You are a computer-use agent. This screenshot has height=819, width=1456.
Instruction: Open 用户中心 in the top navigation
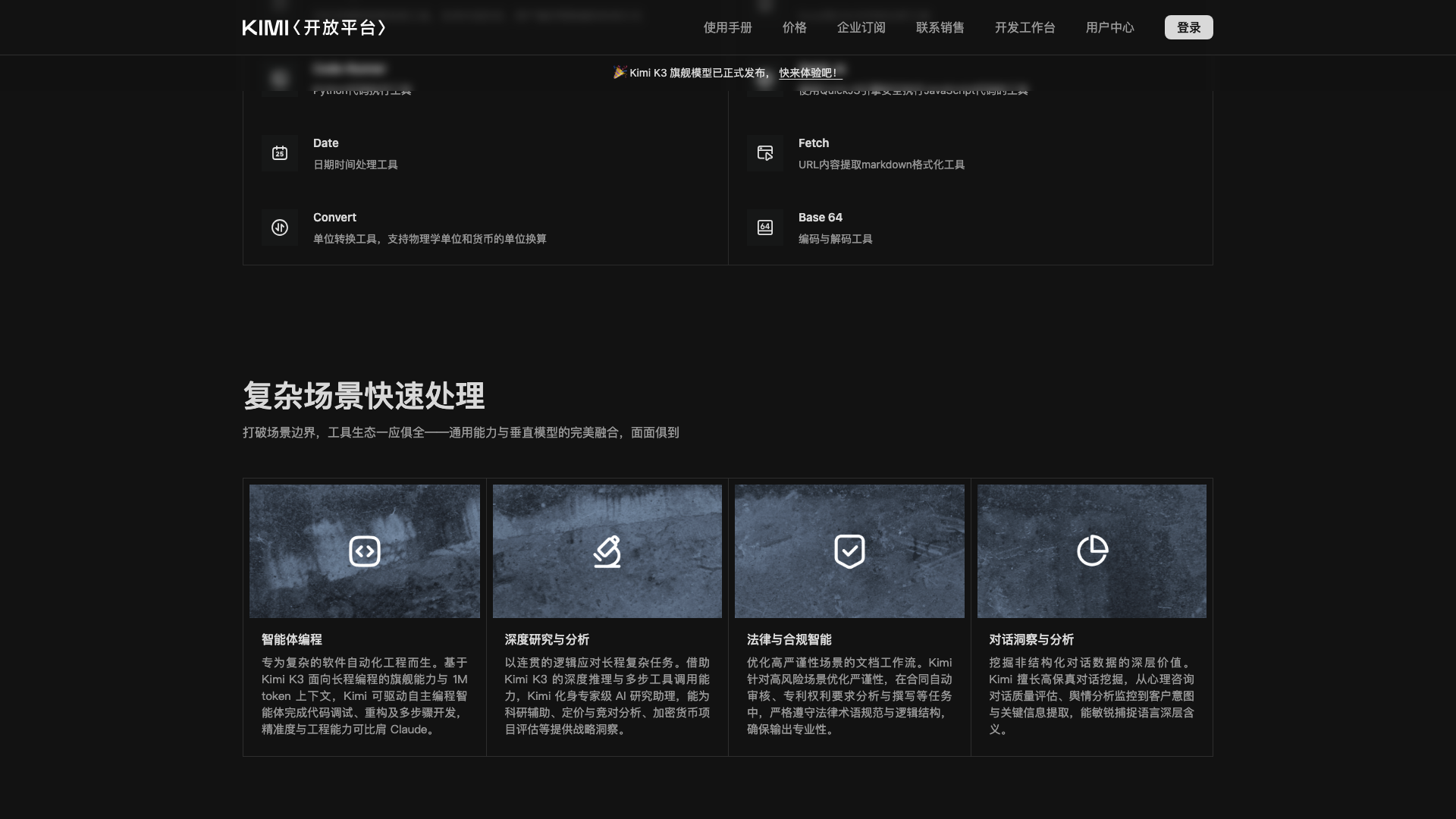(1110, 27)
